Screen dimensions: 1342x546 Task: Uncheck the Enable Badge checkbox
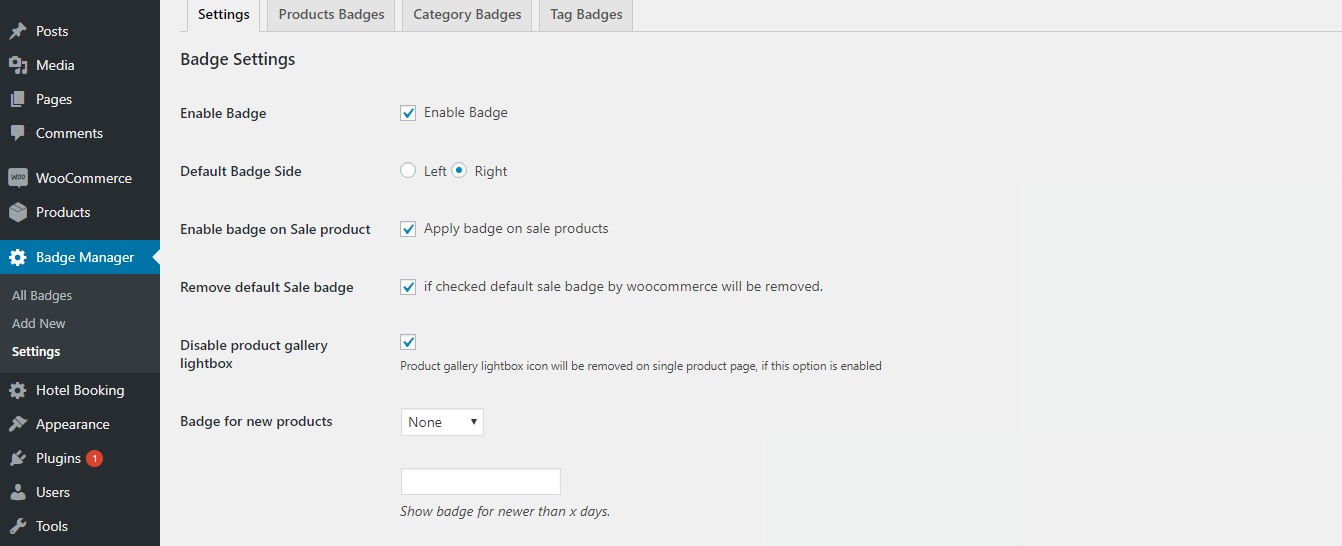408,113
